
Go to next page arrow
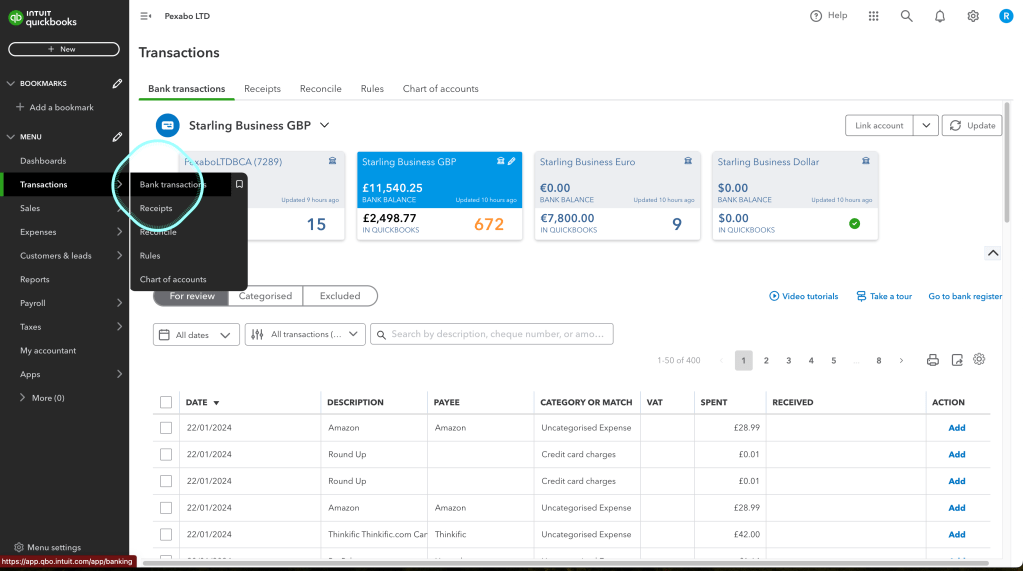coord(902,361)
